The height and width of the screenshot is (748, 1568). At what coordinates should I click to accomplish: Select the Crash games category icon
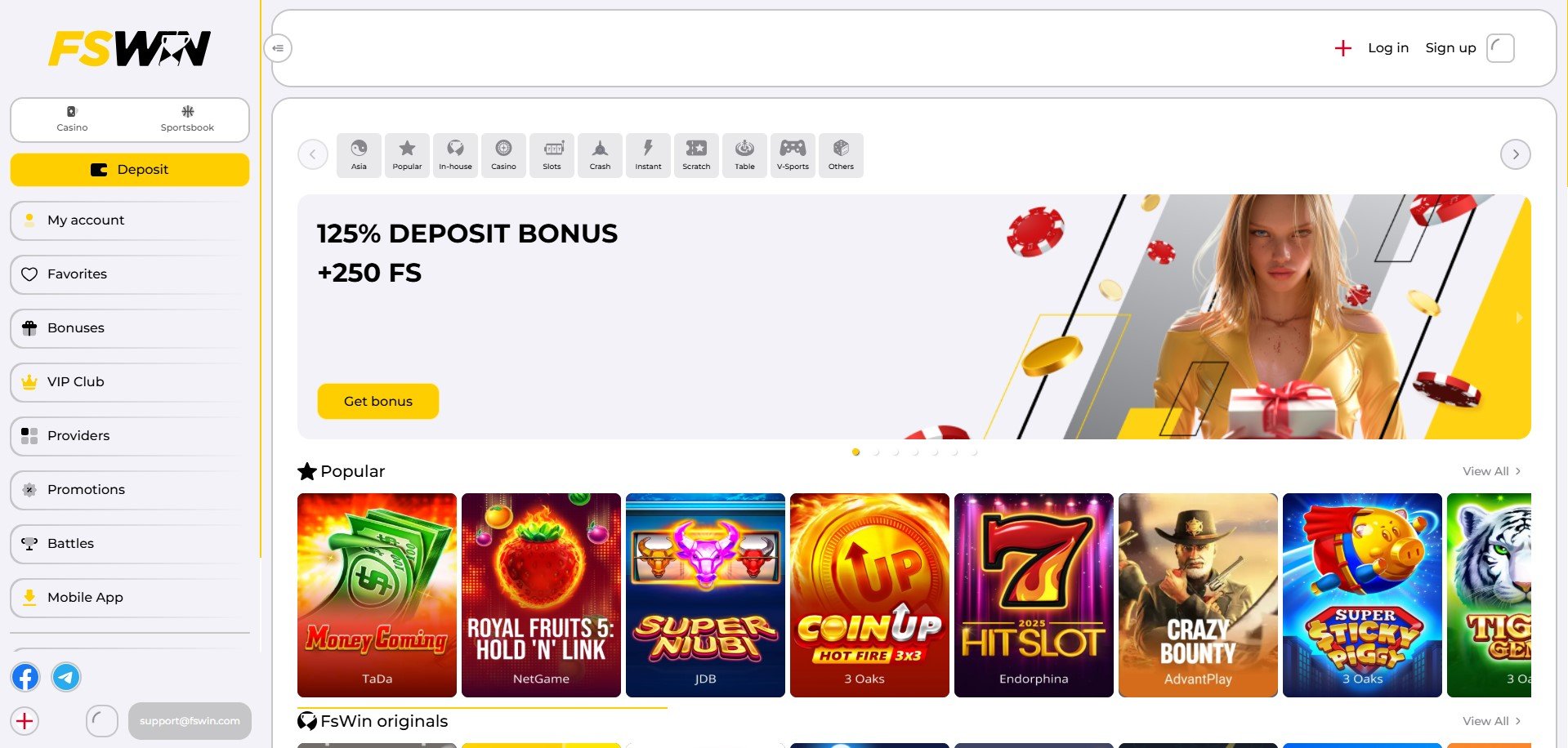pyautogui.click(x=600, y=155)
